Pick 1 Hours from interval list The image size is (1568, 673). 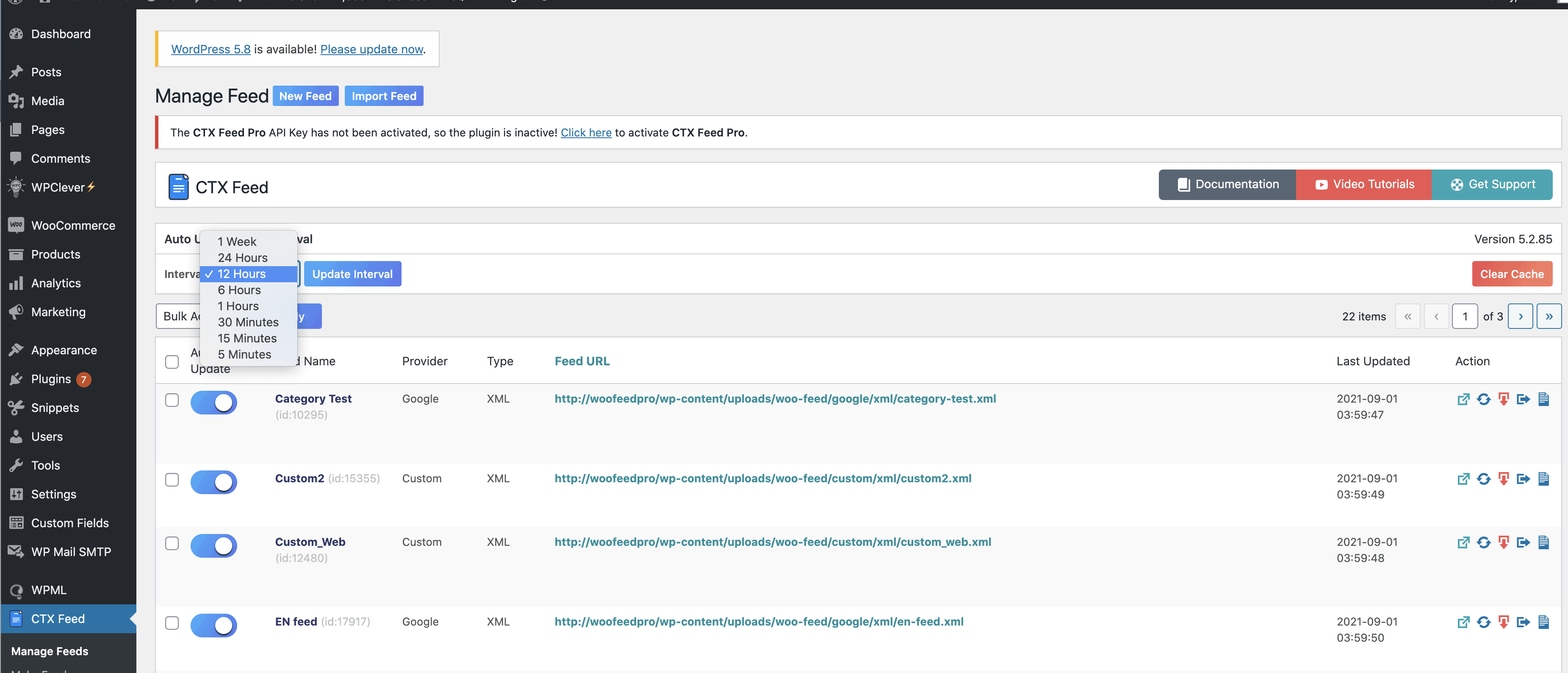click(x=248, y=306)
